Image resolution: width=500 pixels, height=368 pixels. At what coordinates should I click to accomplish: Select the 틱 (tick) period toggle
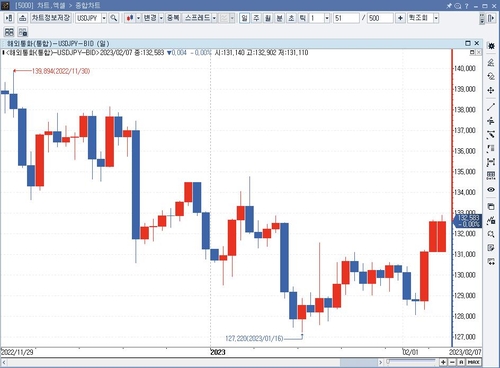302,18
